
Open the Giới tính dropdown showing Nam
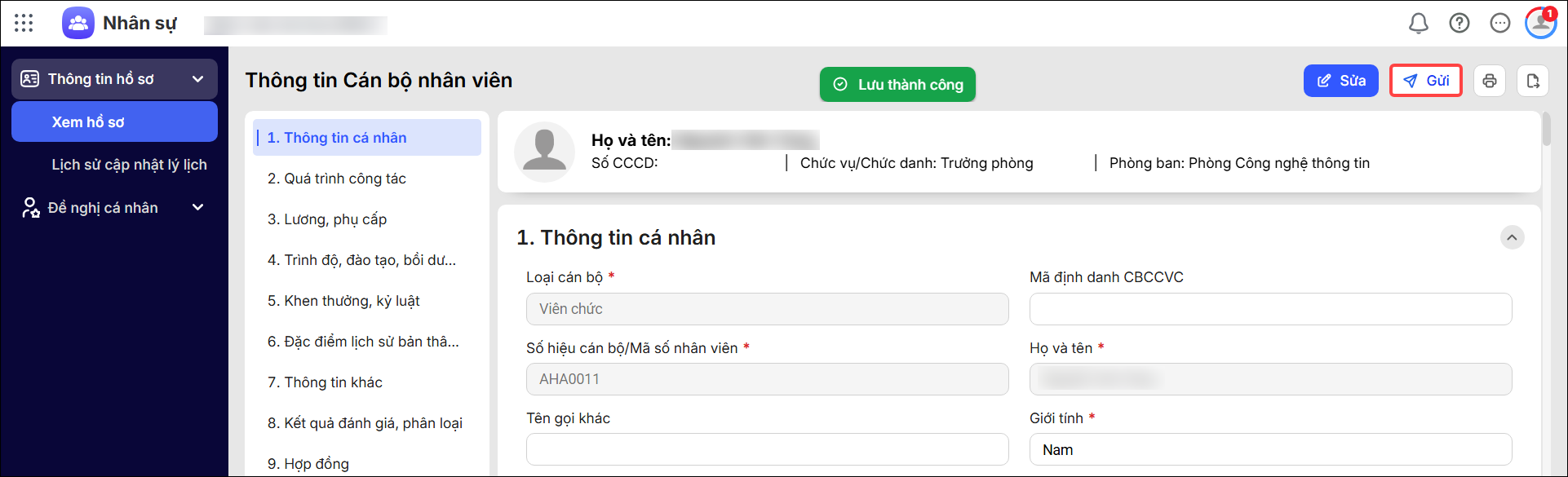[x=1270, y=450]
